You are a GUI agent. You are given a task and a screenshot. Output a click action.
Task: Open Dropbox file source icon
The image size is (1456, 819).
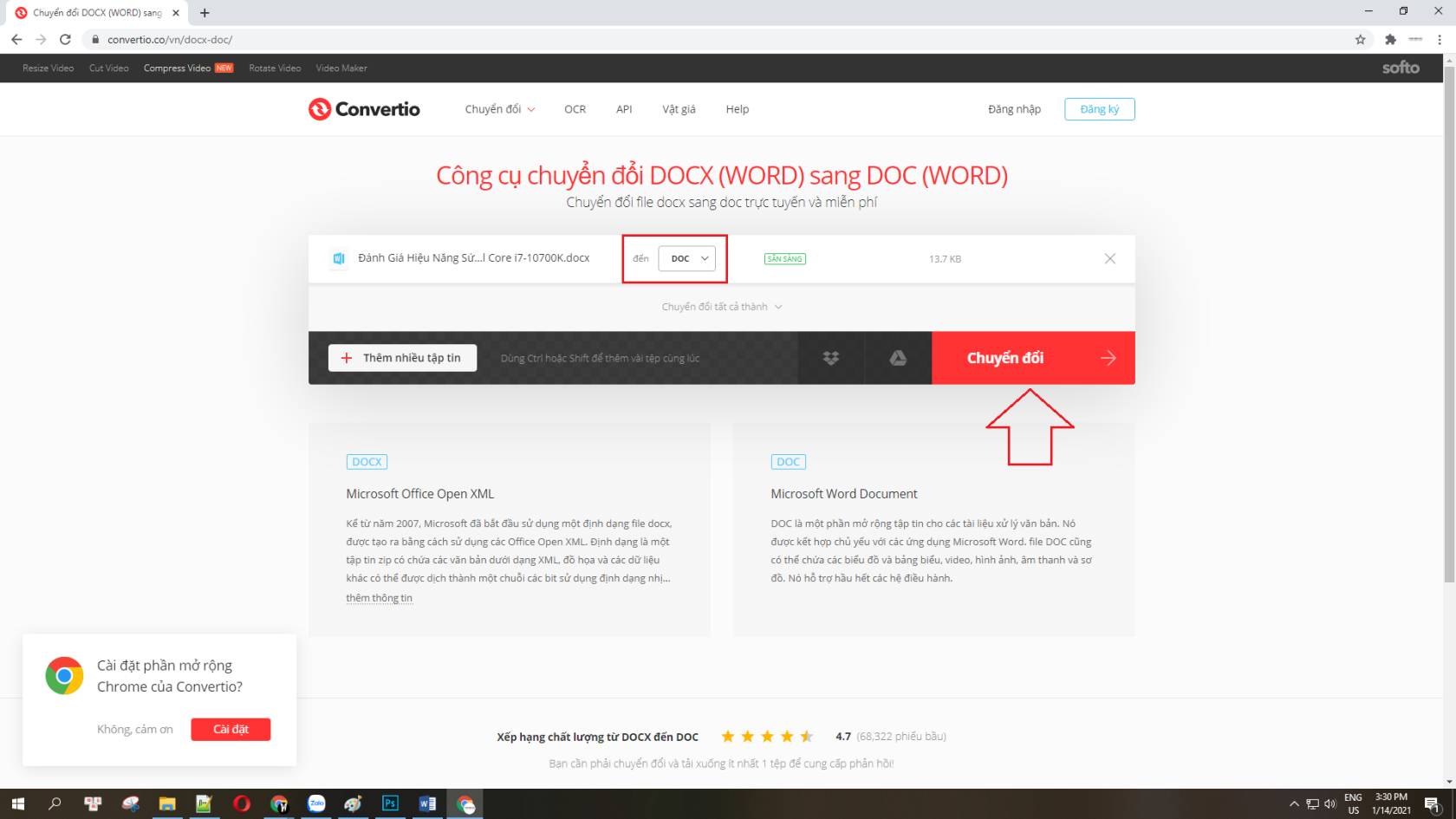pos(831,358)
